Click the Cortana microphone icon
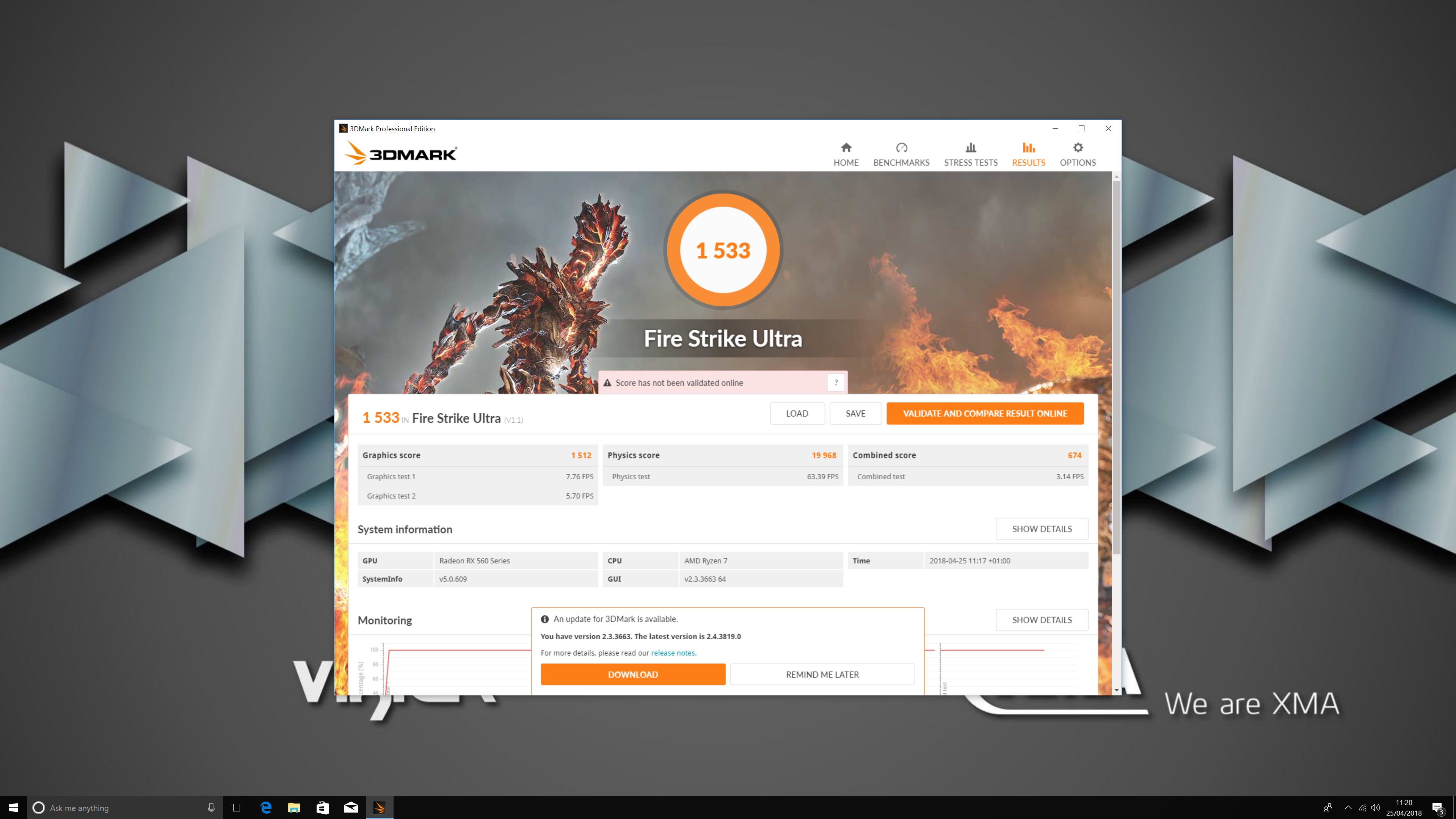This screenshot has height=819, width=1456. (x=211, y=807)
